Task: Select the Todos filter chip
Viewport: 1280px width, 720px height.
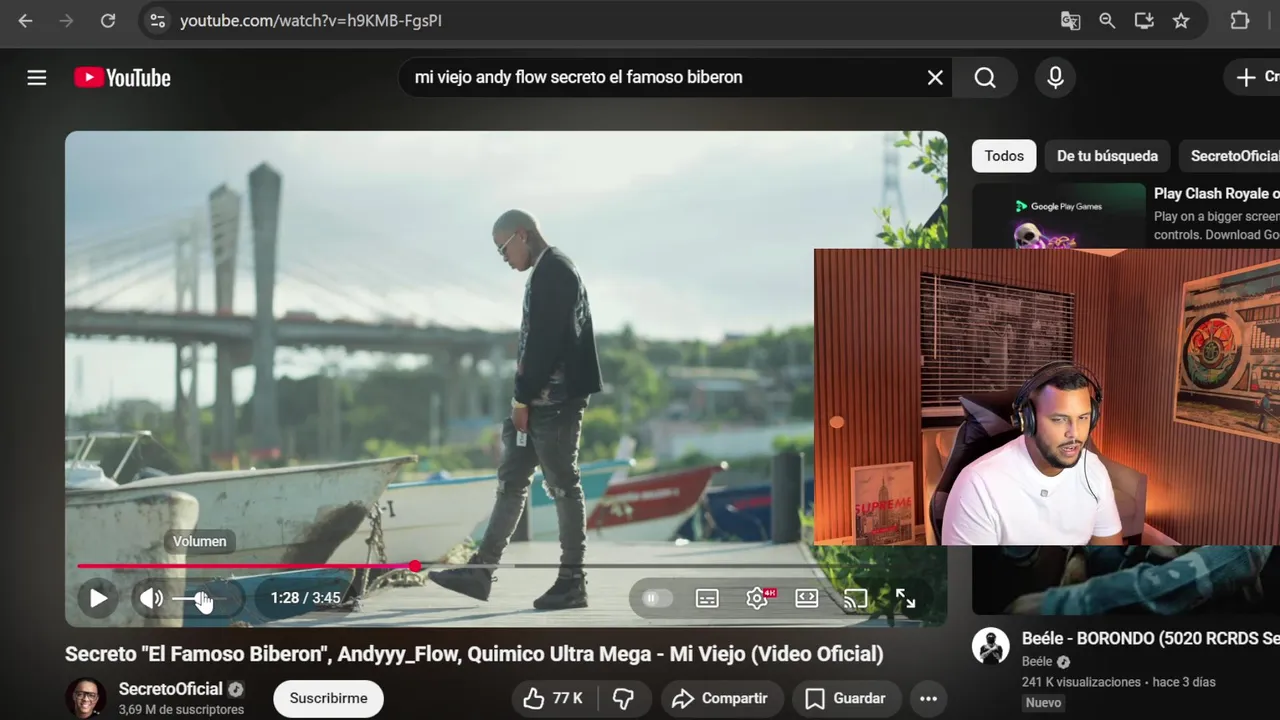Action: tap(1004, 156)
